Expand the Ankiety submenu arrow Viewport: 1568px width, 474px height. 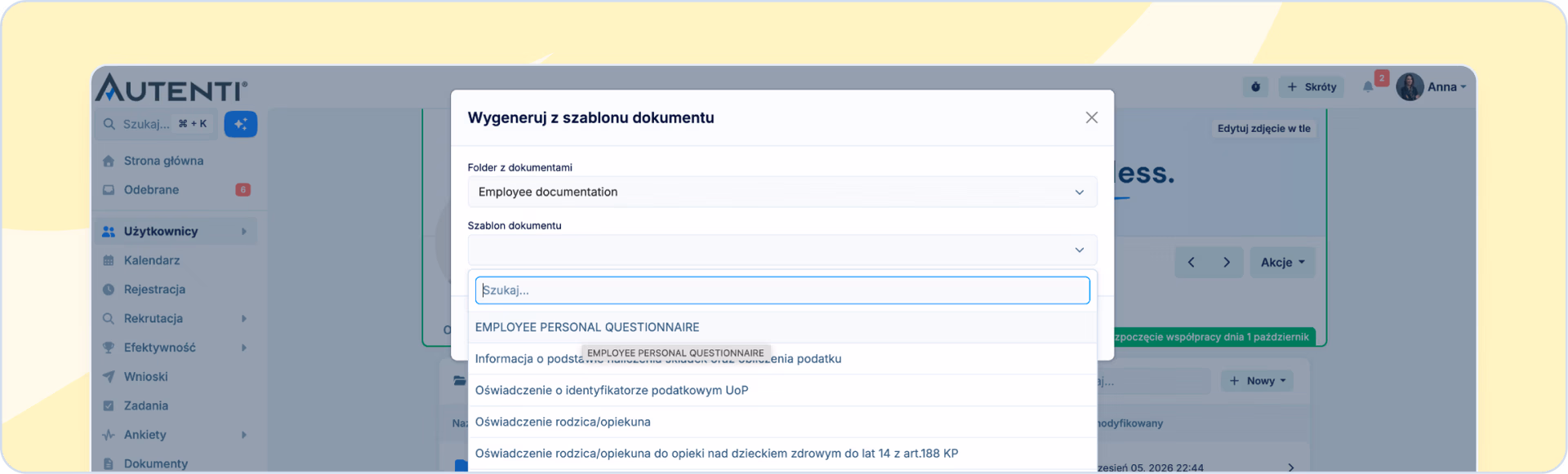pyautogui.click(x=244, y=435)
